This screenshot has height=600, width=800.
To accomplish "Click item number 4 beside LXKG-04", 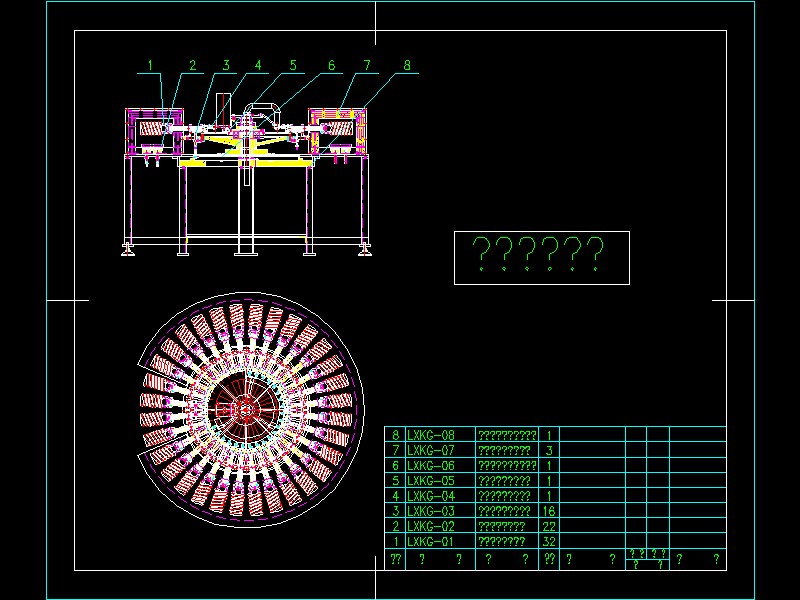I will [x=395, y=496].
